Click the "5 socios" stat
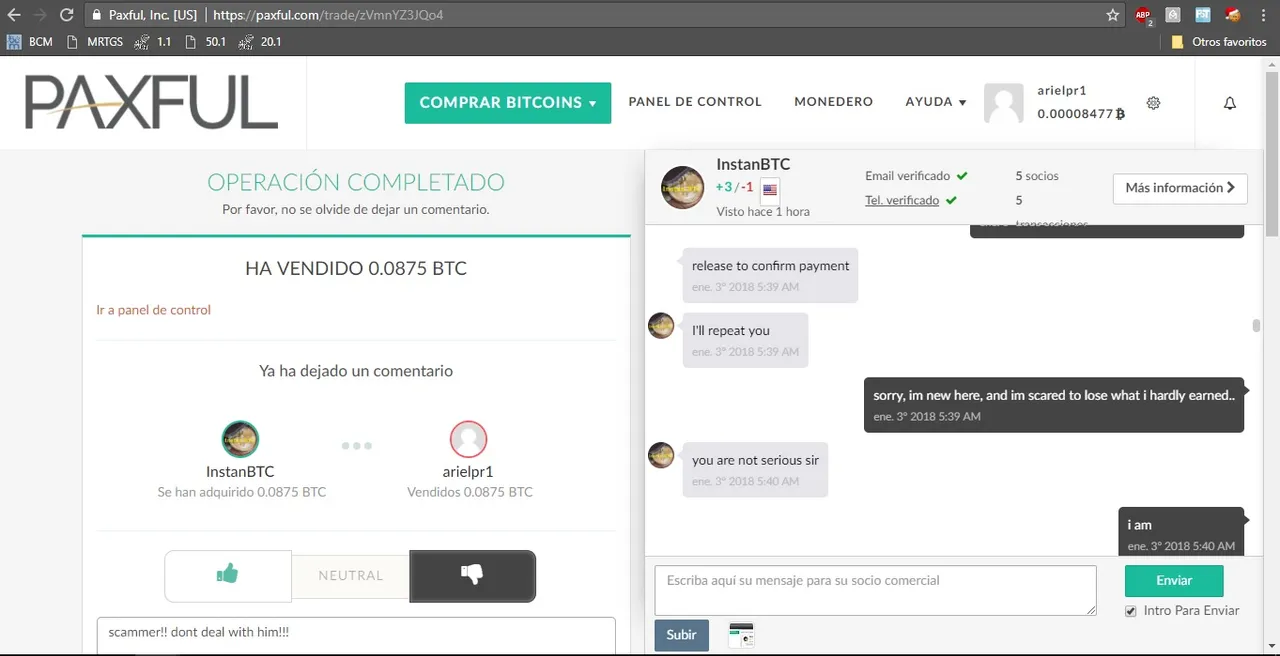1280x656 pixels. coord(1037,176)
